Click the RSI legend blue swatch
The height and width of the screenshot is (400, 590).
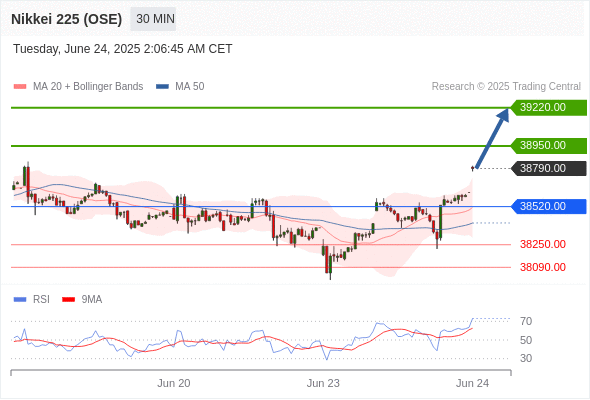tap(20, 300)
